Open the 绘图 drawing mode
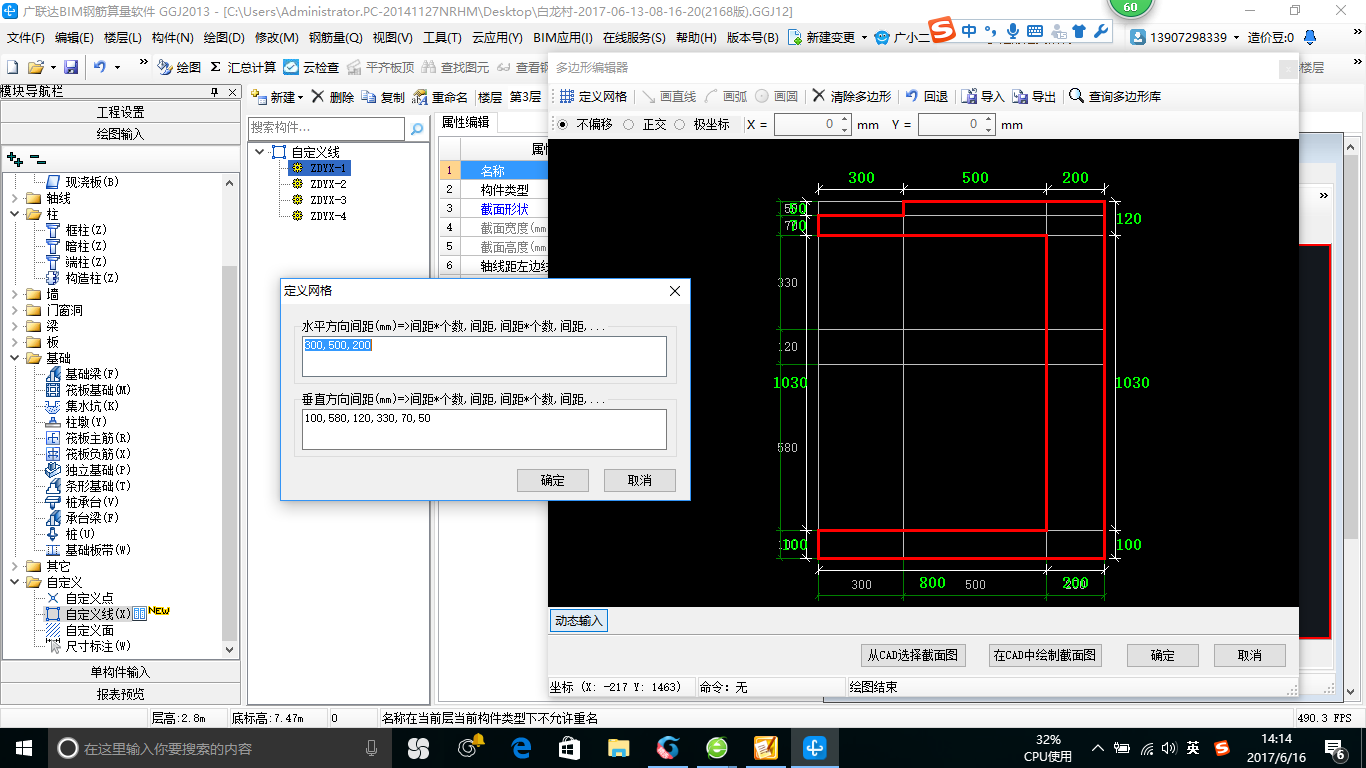The width and height of the screenshot is (1366, 768). tap(179, 67)
